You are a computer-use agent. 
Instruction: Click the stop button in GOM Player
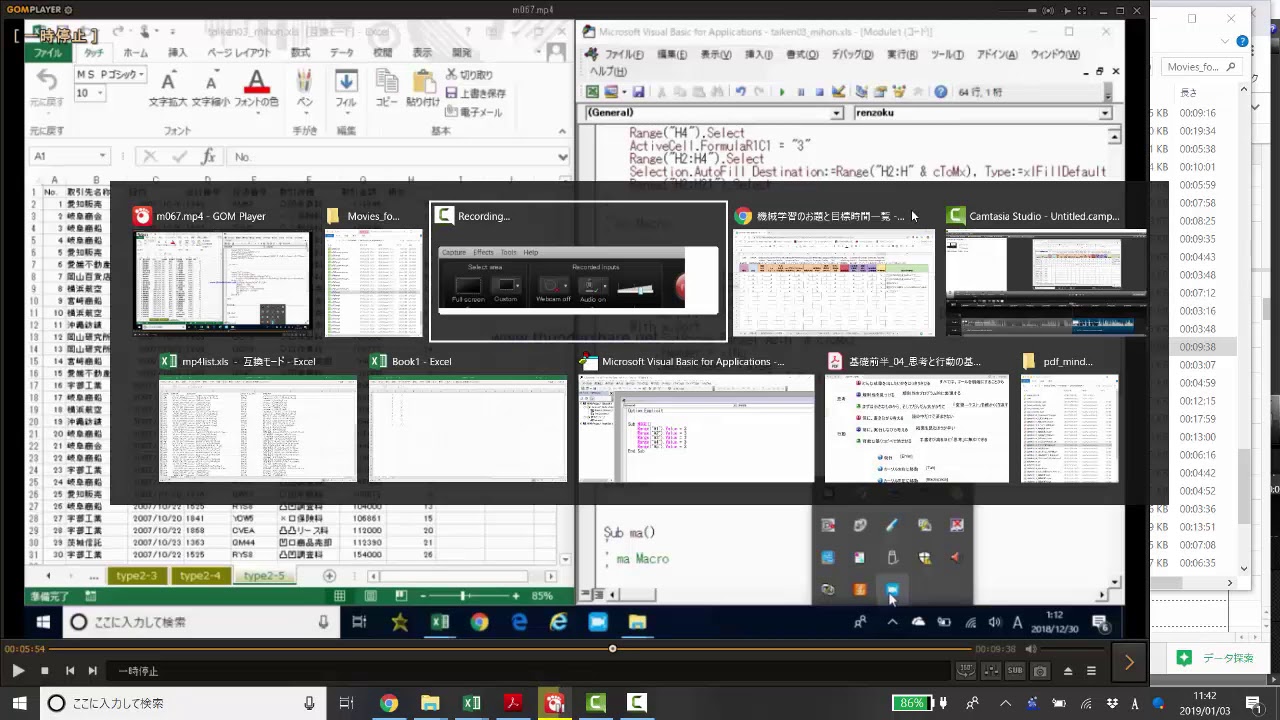(44, 671)
